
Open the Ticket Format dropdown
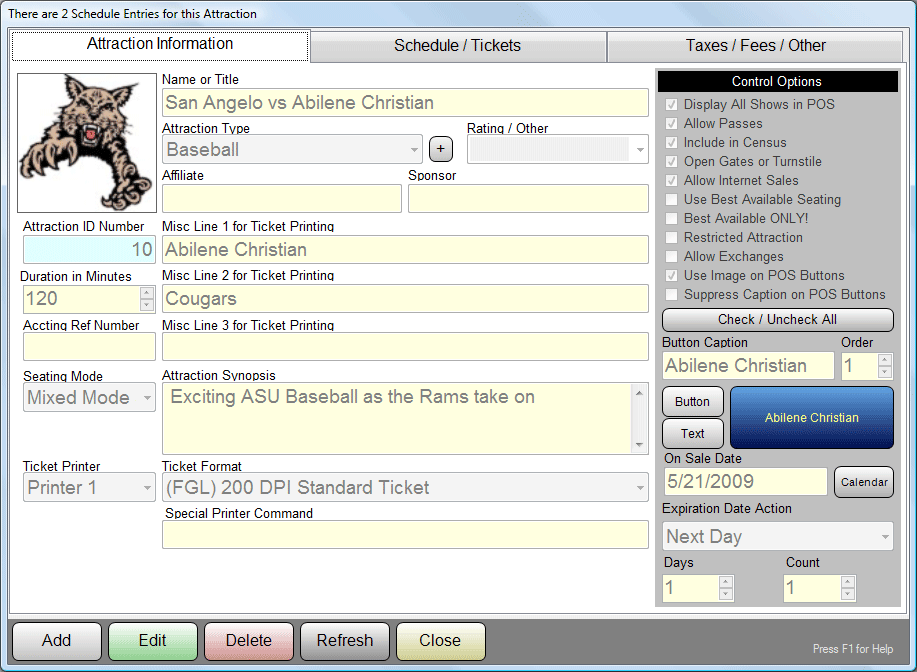[405, 487]
